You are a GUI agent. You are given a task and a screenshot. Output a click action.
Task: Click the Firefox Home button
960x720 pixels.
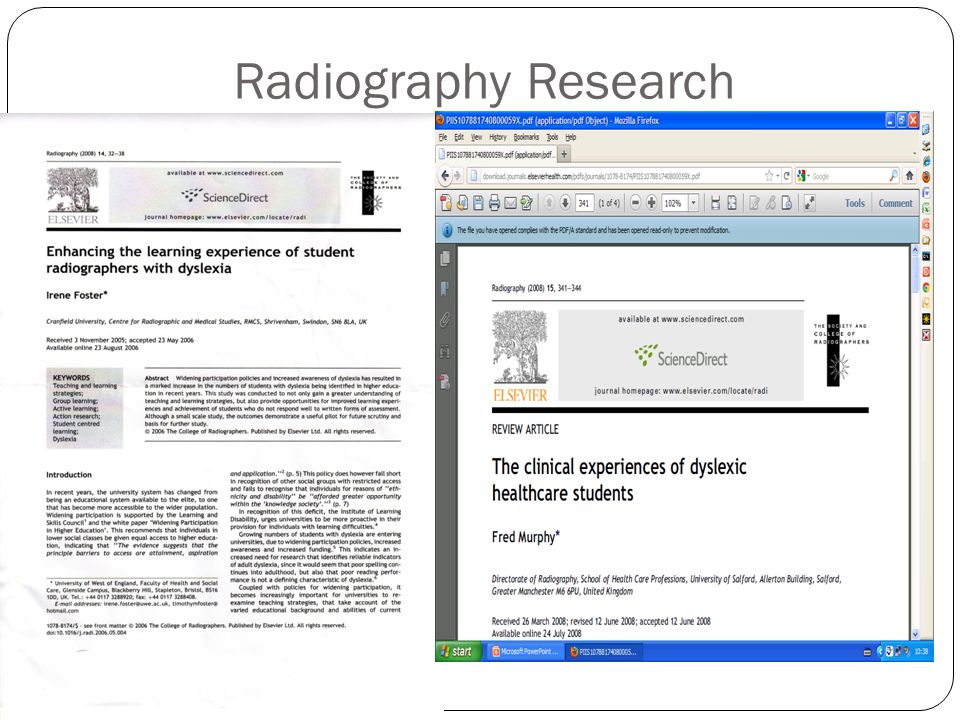909,176
